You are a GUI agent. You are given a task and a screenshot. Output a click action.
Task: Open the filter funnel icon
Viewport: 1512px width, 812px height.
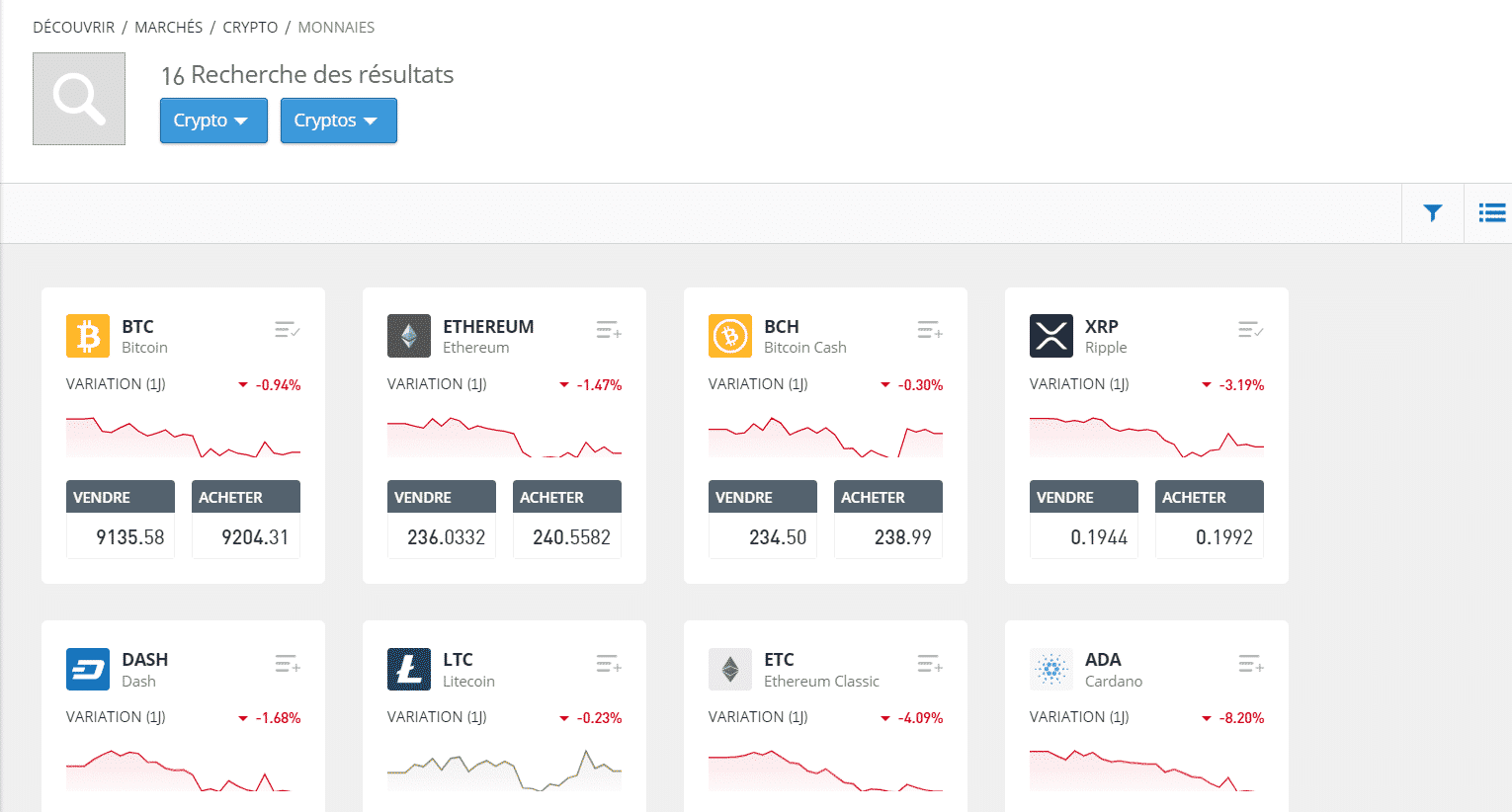pyautogui.click(x=1432, y=212)
